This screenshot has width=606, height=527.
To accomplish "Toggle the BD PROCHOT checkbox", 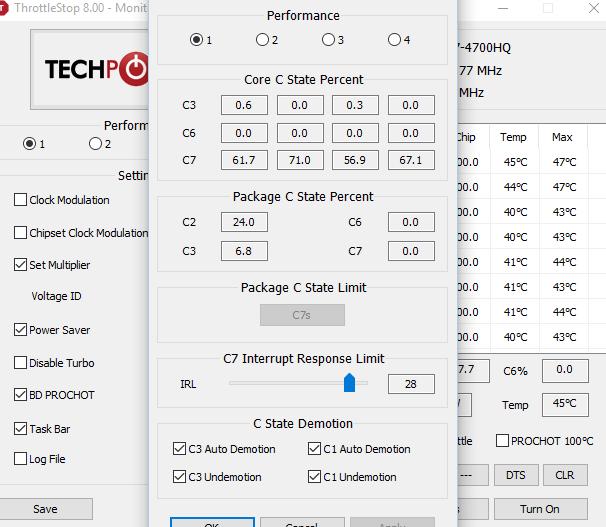I will pos(20,394).
